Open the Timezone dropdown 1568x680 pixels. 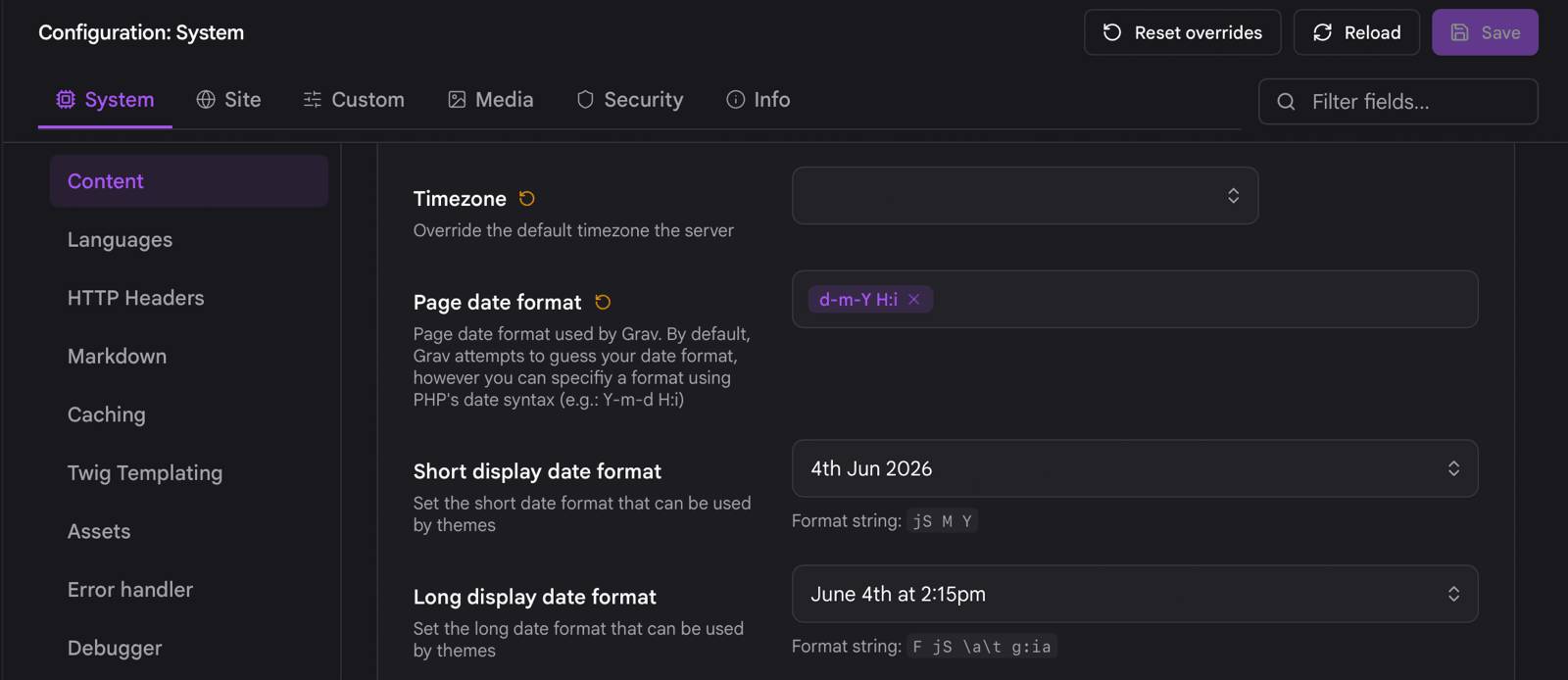1025,196
